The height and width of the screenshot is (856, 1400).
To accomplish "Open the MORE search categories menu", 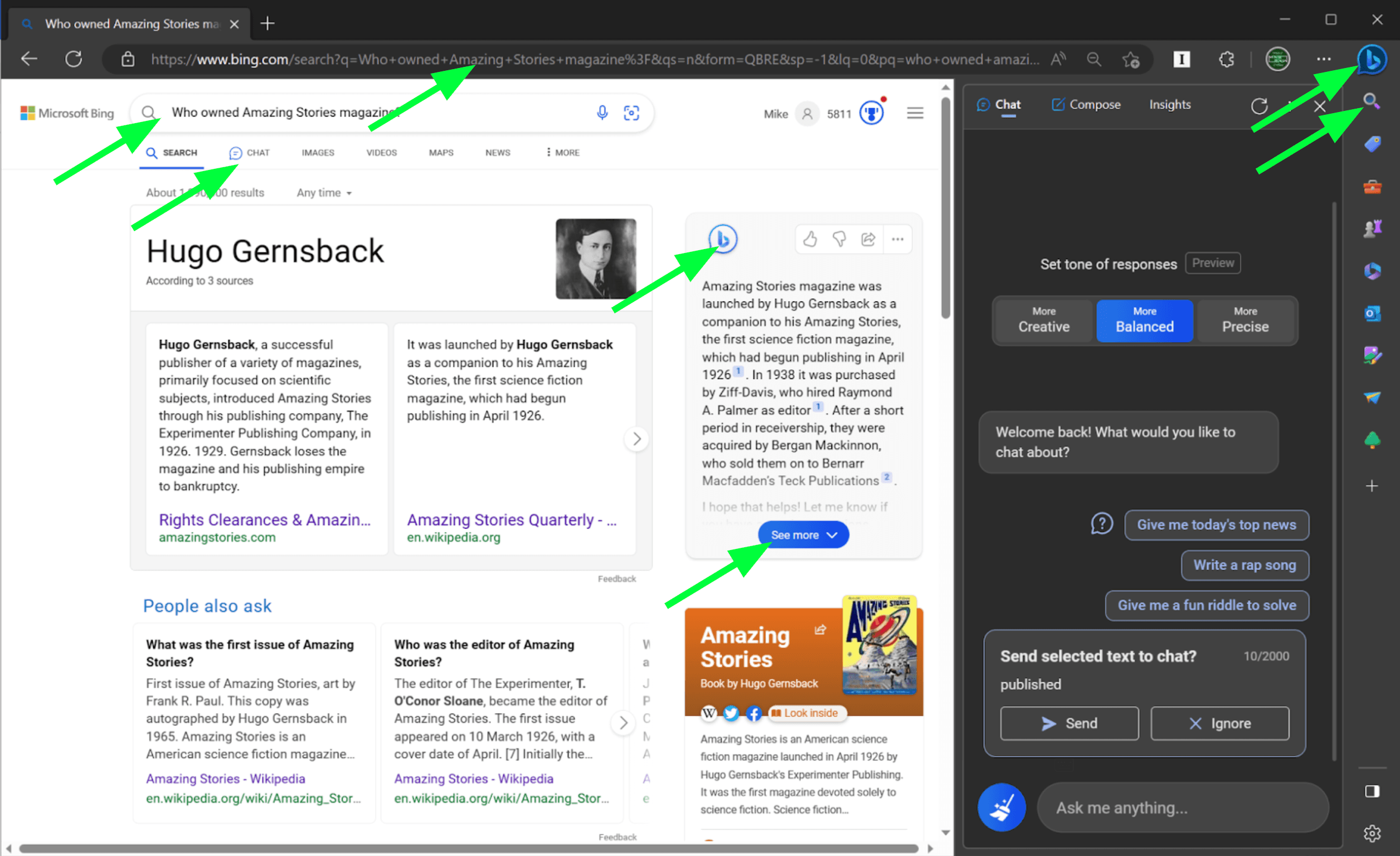I will 562,152.
